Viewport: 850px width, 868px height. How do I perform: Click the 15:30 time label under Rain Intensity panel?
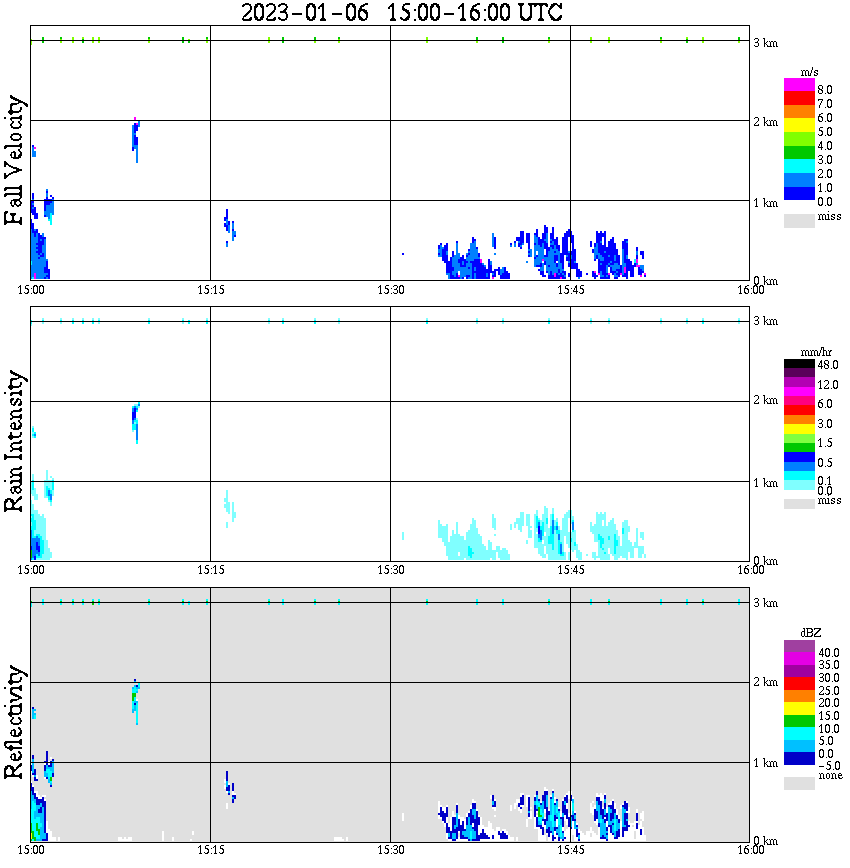tap(391, 570)
